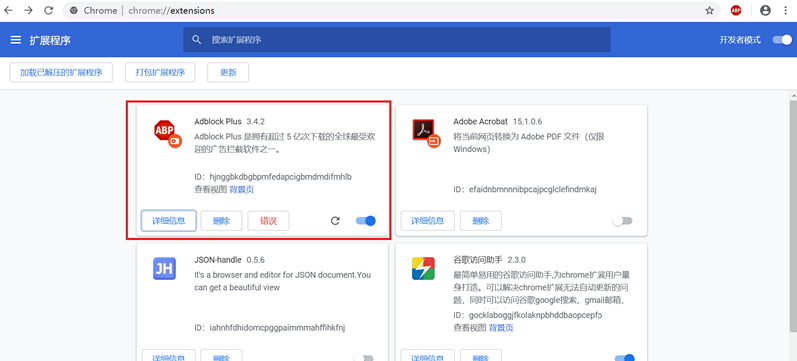The image size is (797, 361).
Task: Click the 更新 button
Action: point(228,72)
